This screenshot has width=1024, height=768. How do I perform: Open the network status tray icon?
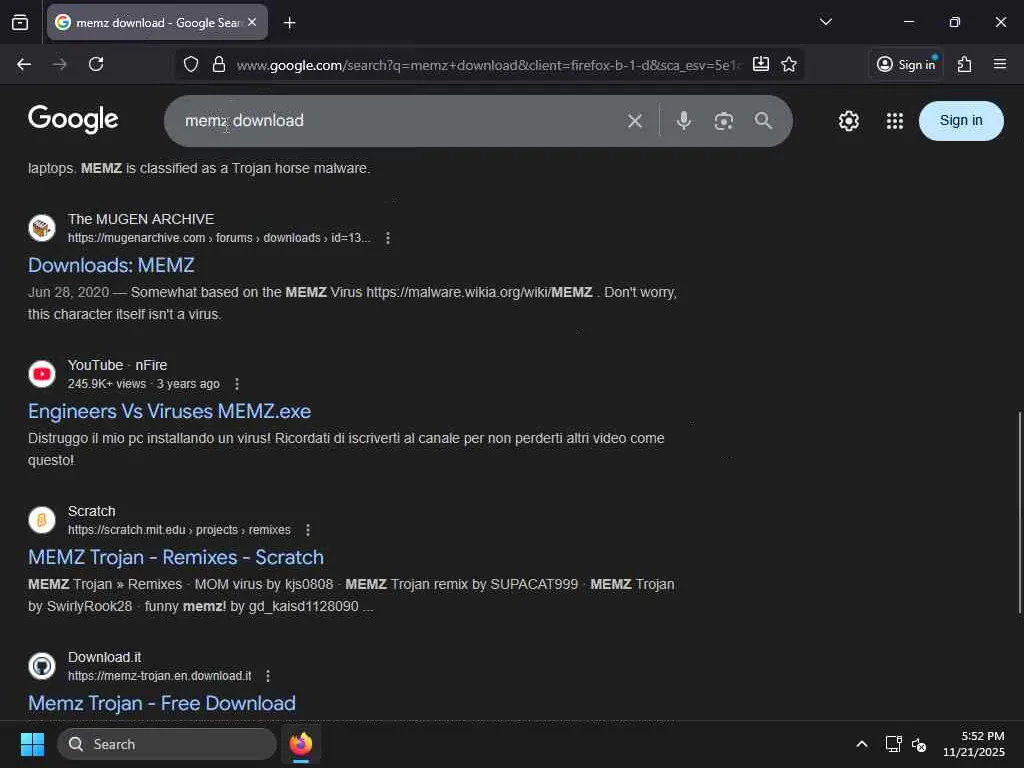coord(893,744)
